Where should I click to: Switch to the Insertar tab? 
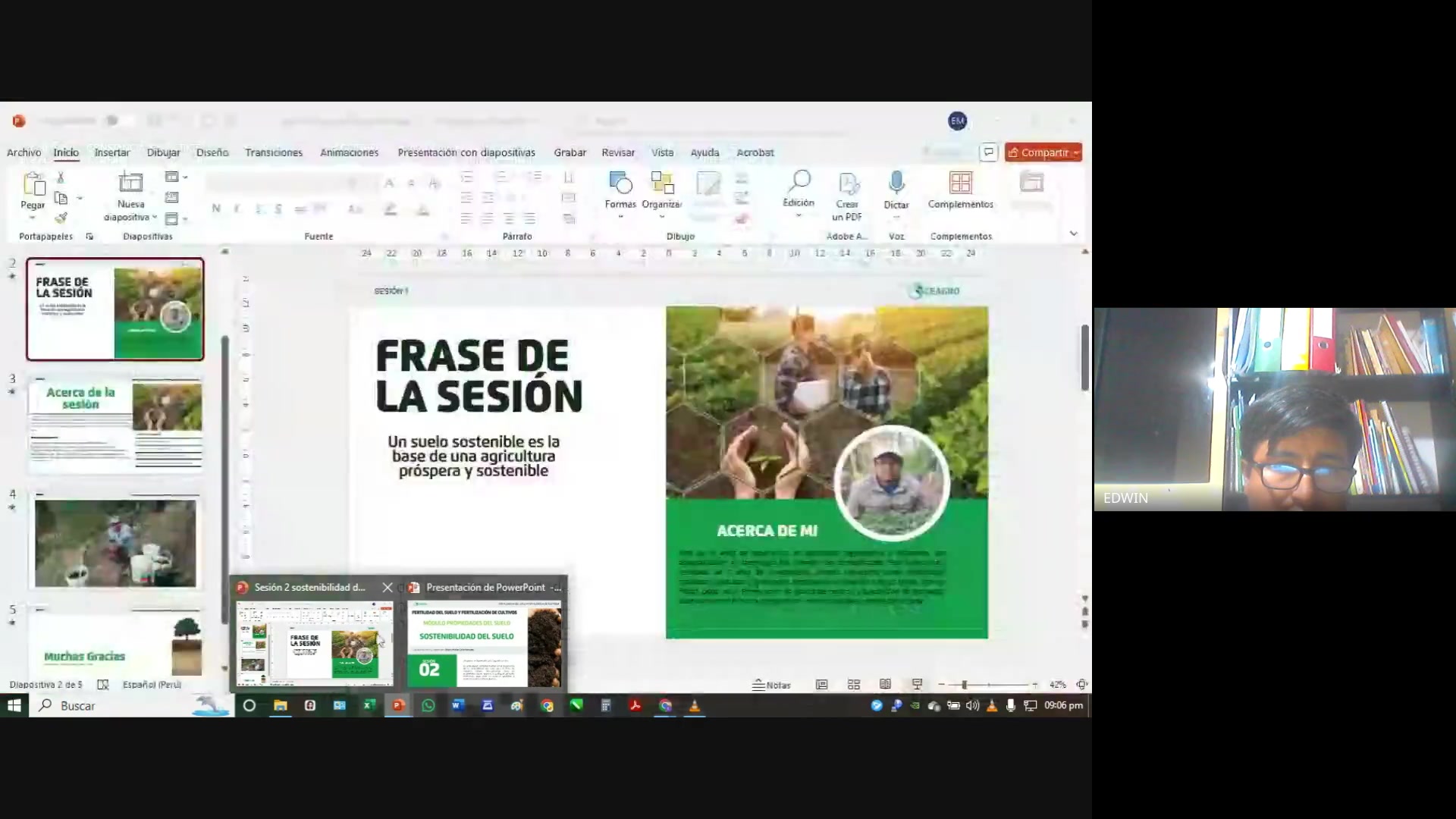(x=112, y=152)
